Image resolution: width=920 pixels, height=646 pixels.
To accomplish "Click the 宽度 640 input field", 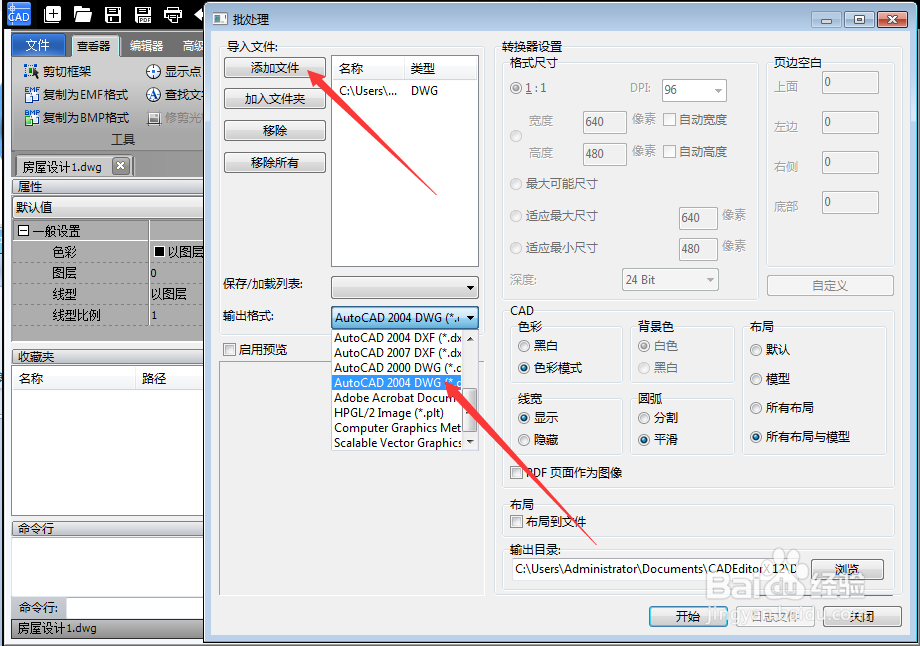I will pyautogui.click(x=605, y=122).
